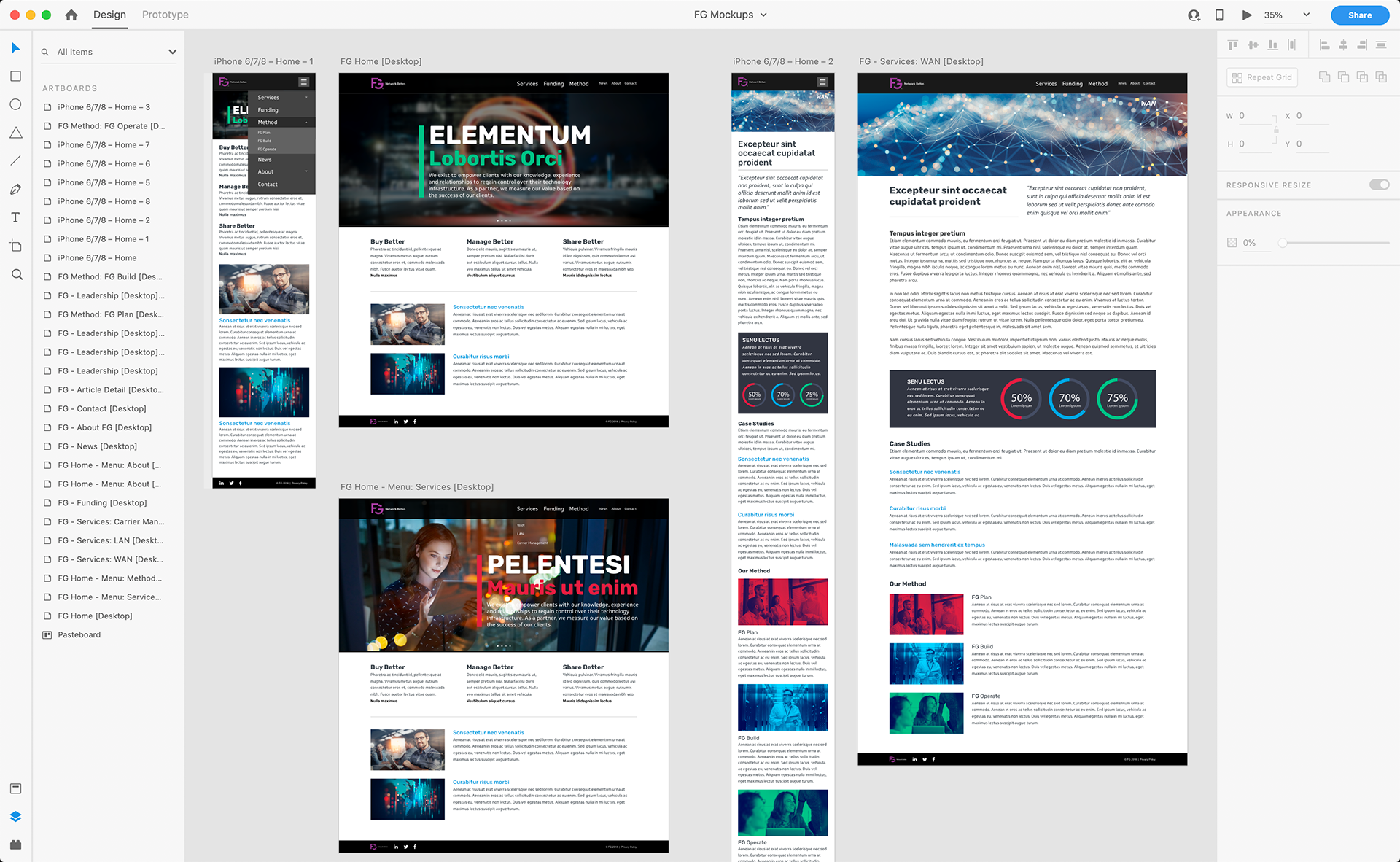The image size is (1400, 862).
Task: Select the Zoom magnifier tool
Action: (16, 274)
